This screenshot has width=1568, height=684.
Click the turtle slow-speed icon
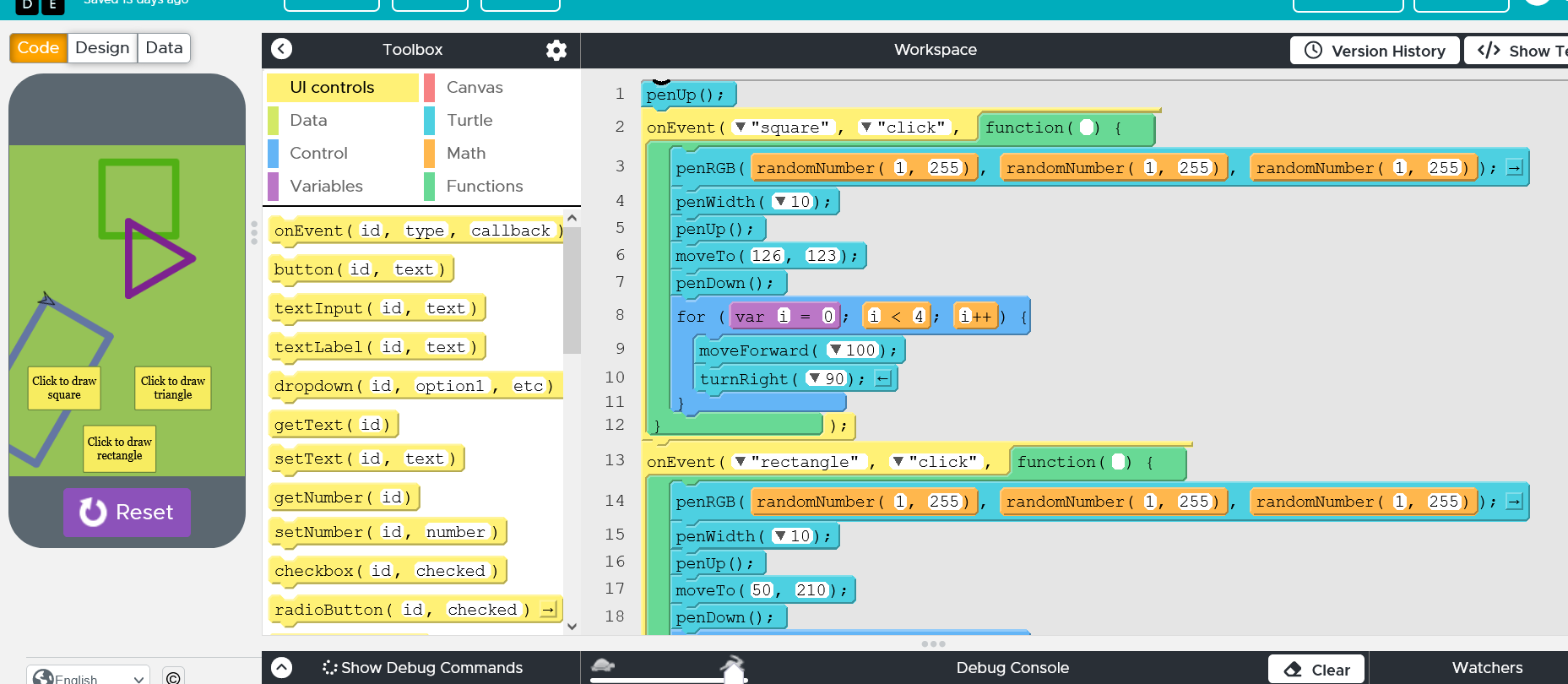tap(603, 665)
